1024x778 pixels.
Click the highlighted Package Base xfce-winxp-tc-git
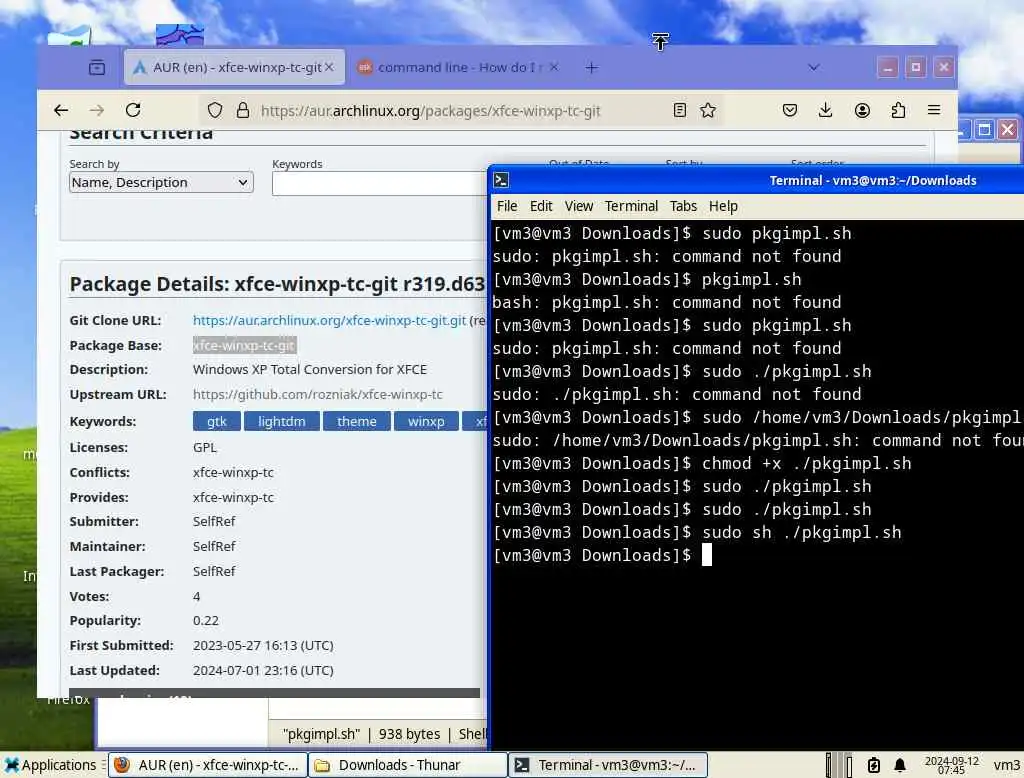pyautogui.click(x=244, y=345)
